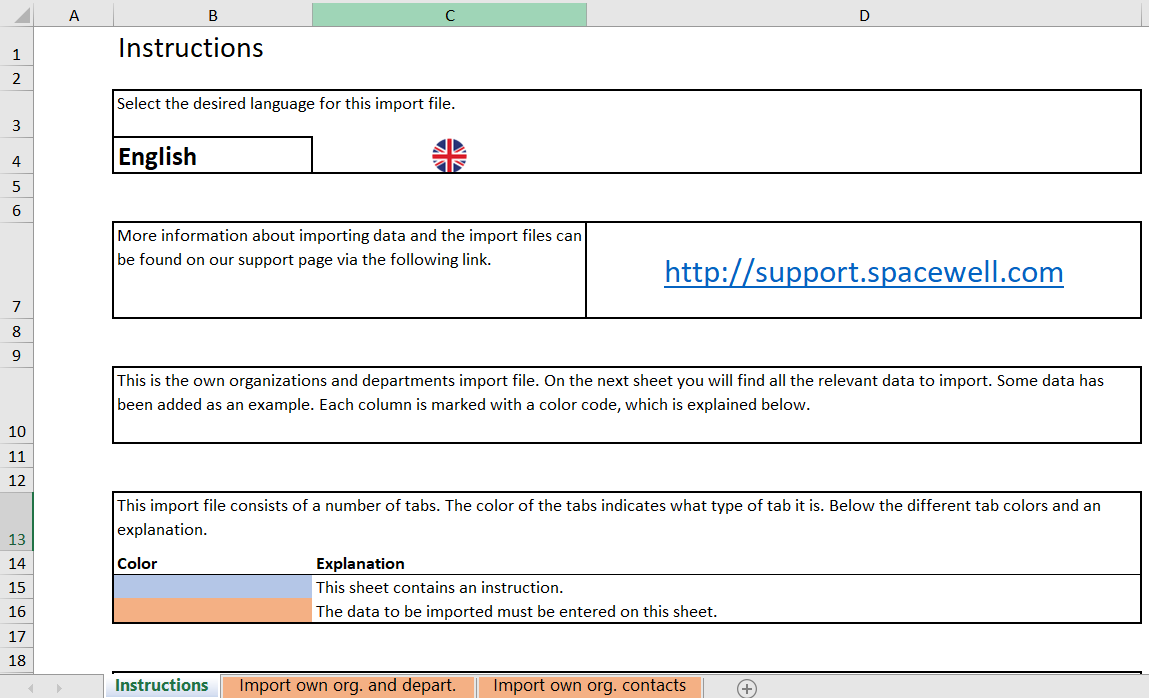Select column C header
1149x698 pixels.
pyautogui.click(x=449, y=15)
